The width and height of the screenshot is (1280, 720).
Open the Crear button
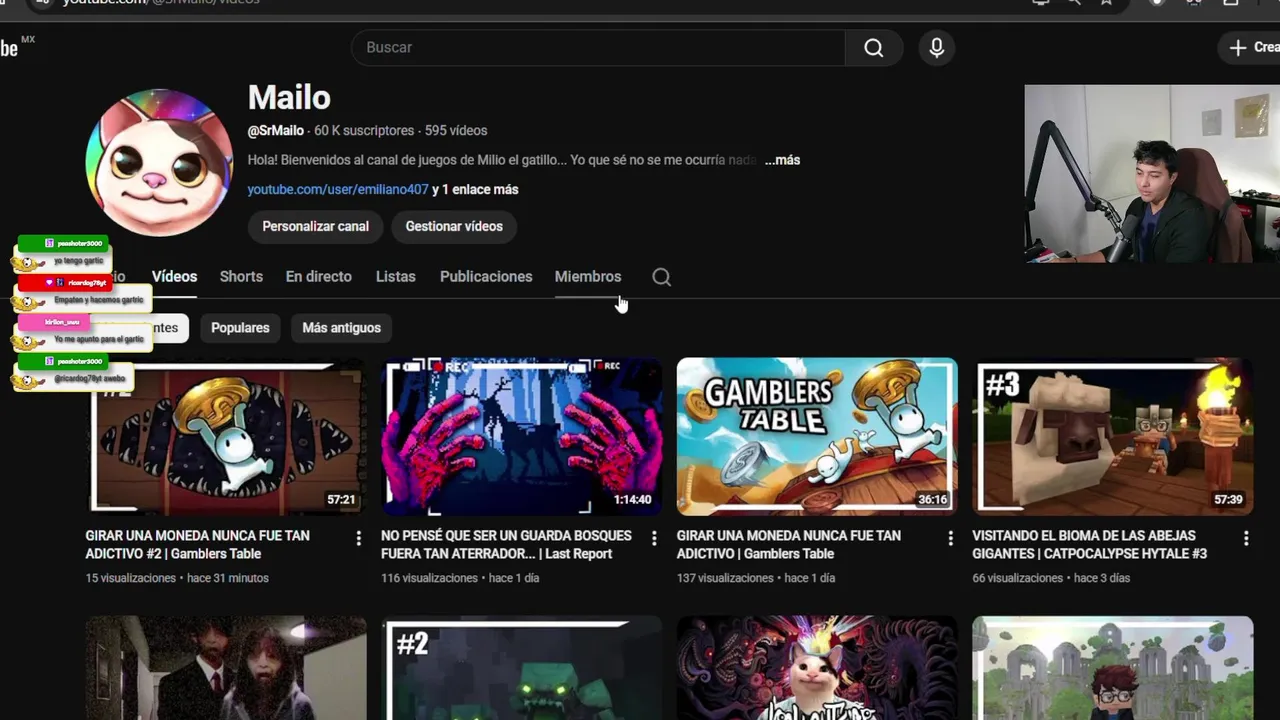click(x=1250, y=47)
